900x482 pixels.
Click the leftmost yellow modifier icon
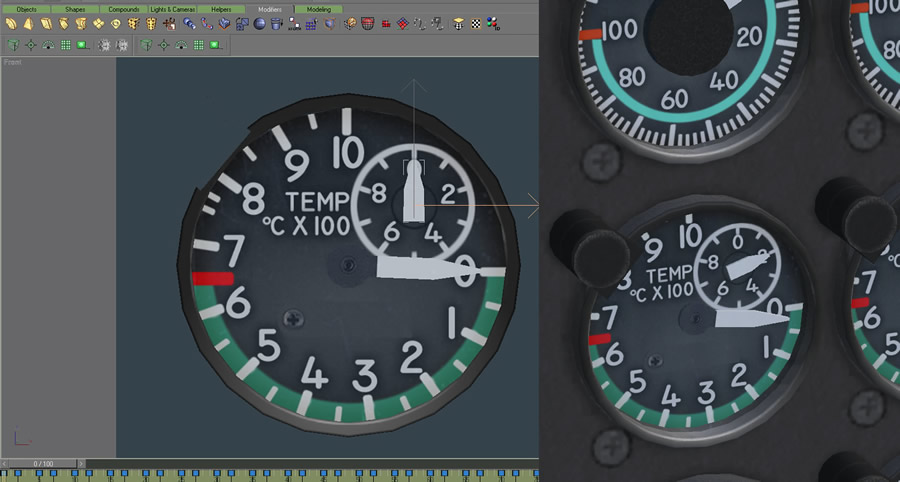pyautogui.click(x=11, y=23)
